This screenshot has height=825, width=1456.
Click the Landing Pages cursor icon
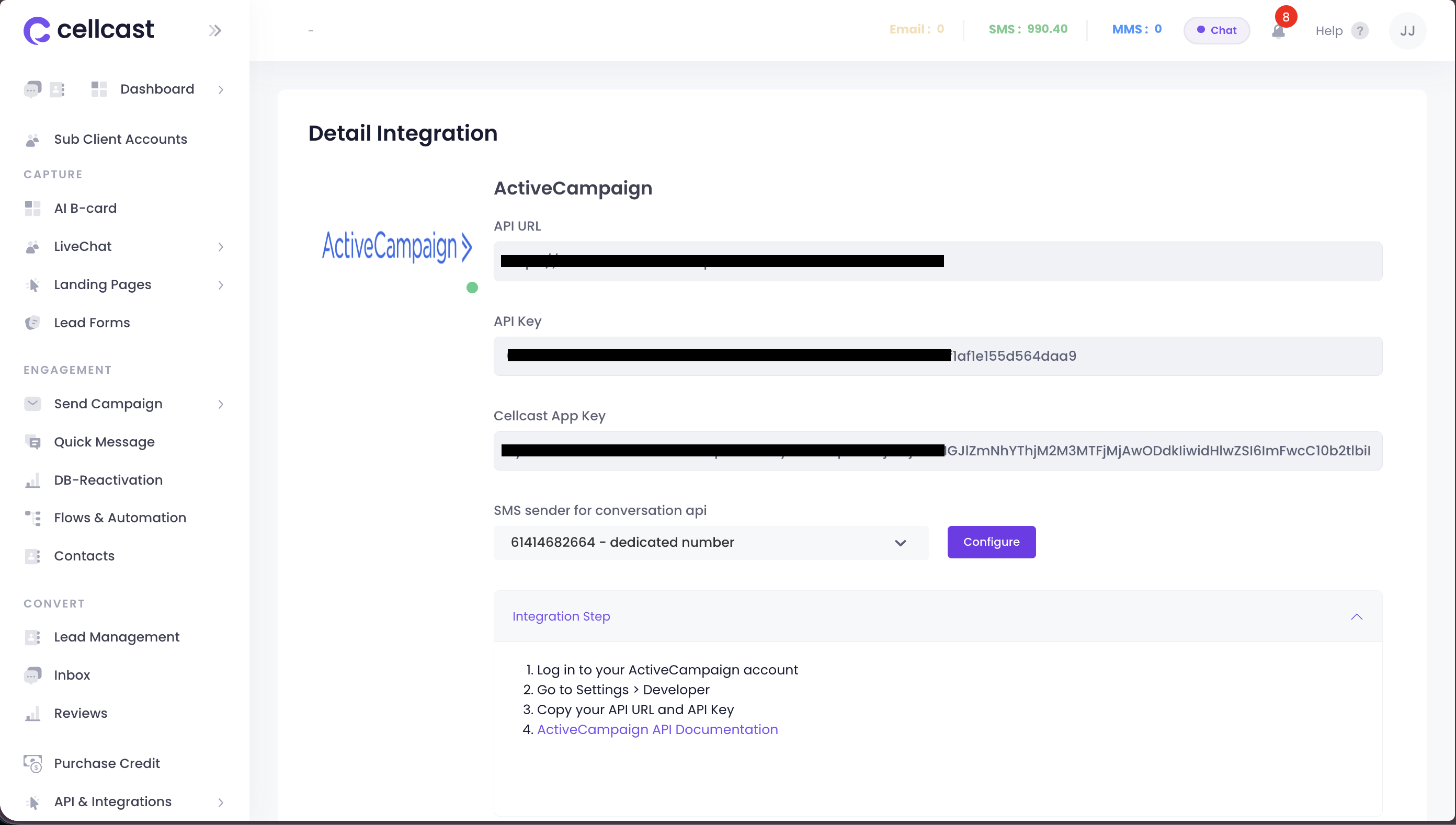(32, 285)
